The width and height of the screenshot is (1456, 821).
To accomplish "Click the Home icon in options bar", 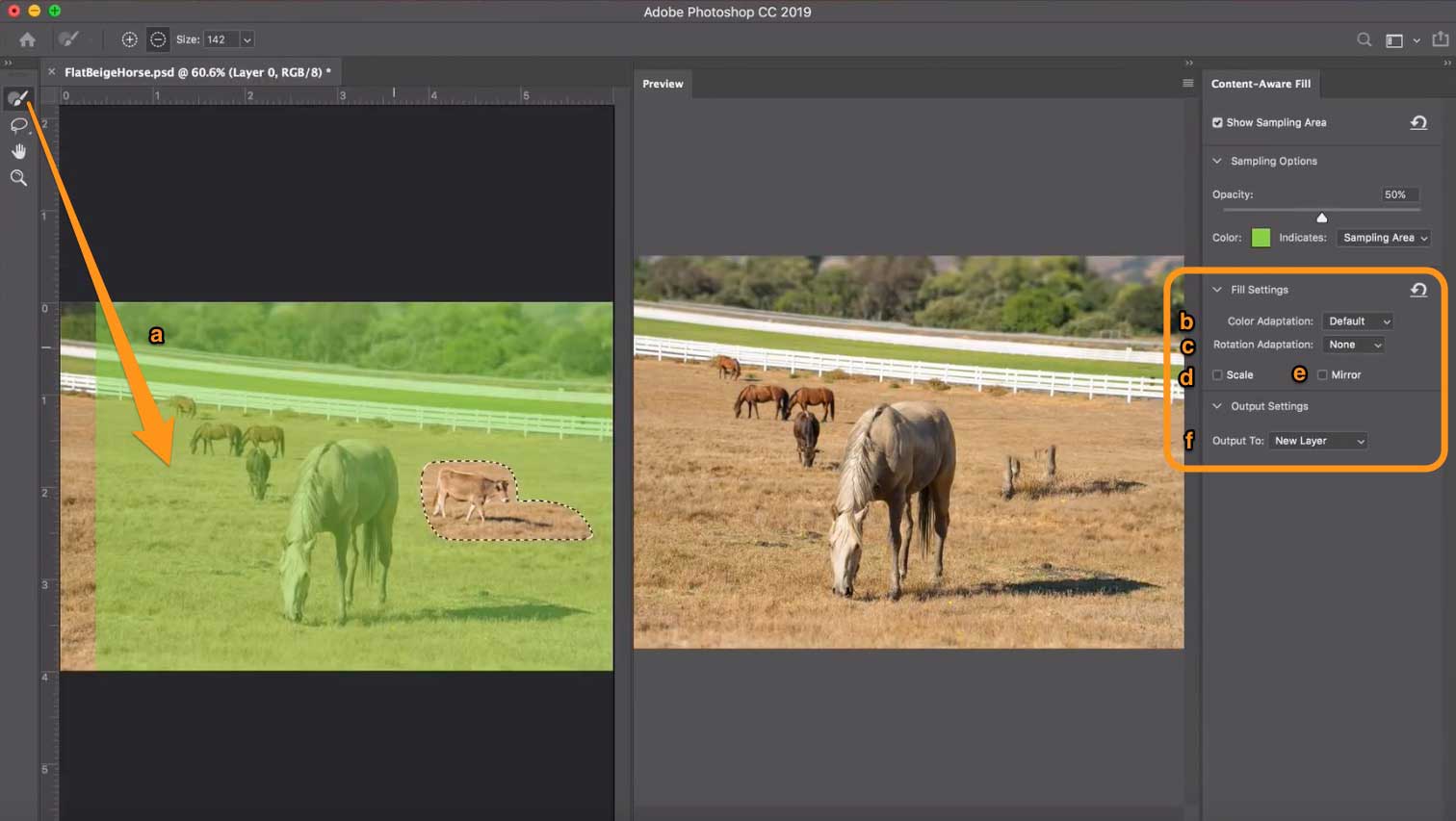I will click(x=27, y=39).
